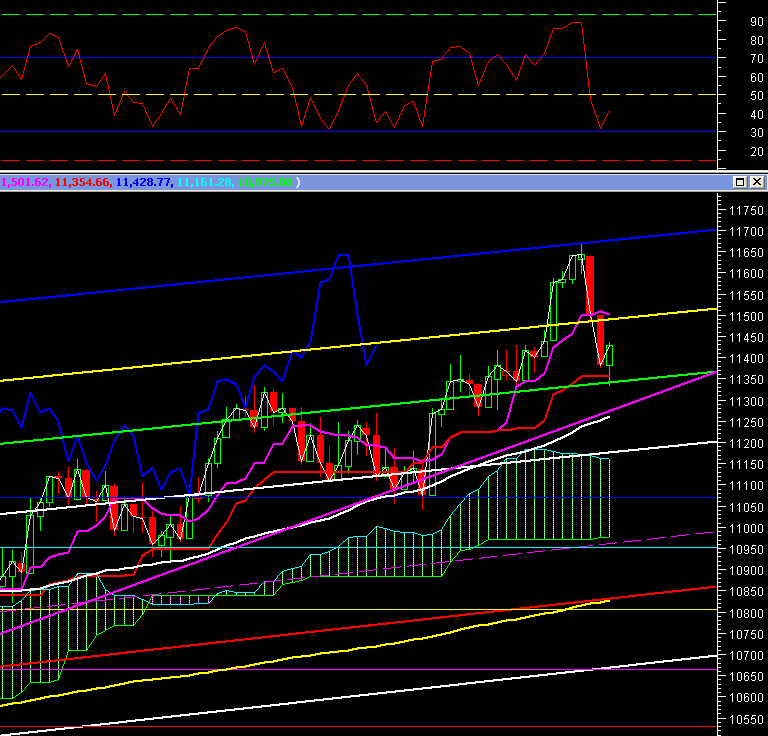Click the tall red candlestick below the 11650 peak
Image resolution: width=768 pixels, height=736 pixels.
click(x=590, y=285)
